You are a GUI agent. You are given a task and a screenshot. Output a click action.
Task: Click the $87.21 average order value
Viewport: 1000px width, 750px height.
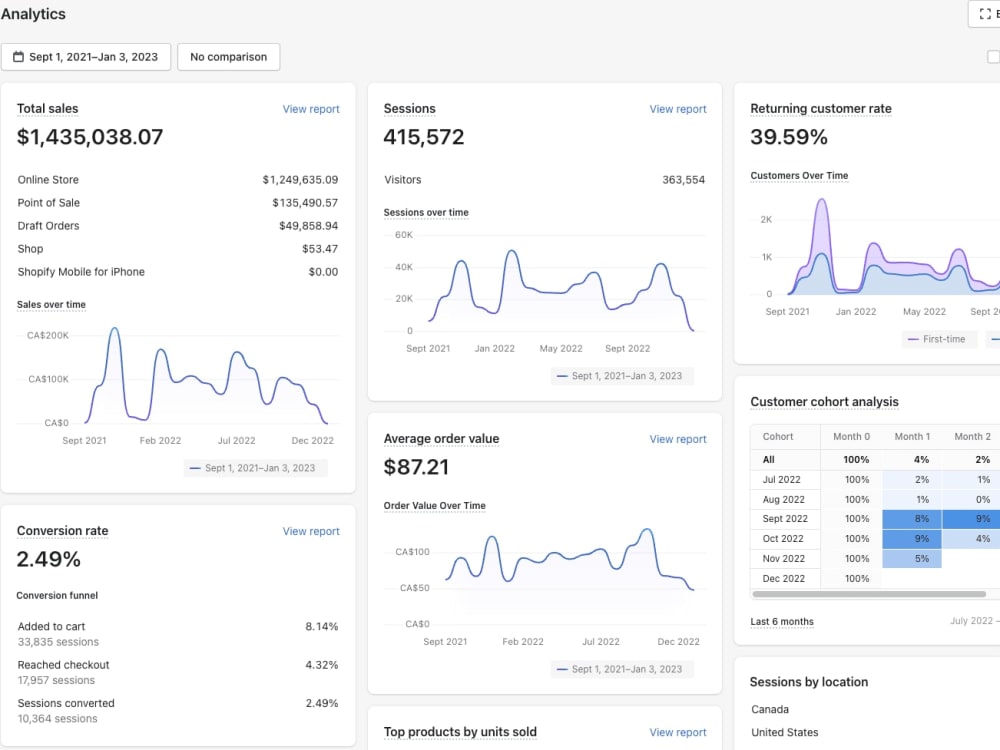click(416, 467)
